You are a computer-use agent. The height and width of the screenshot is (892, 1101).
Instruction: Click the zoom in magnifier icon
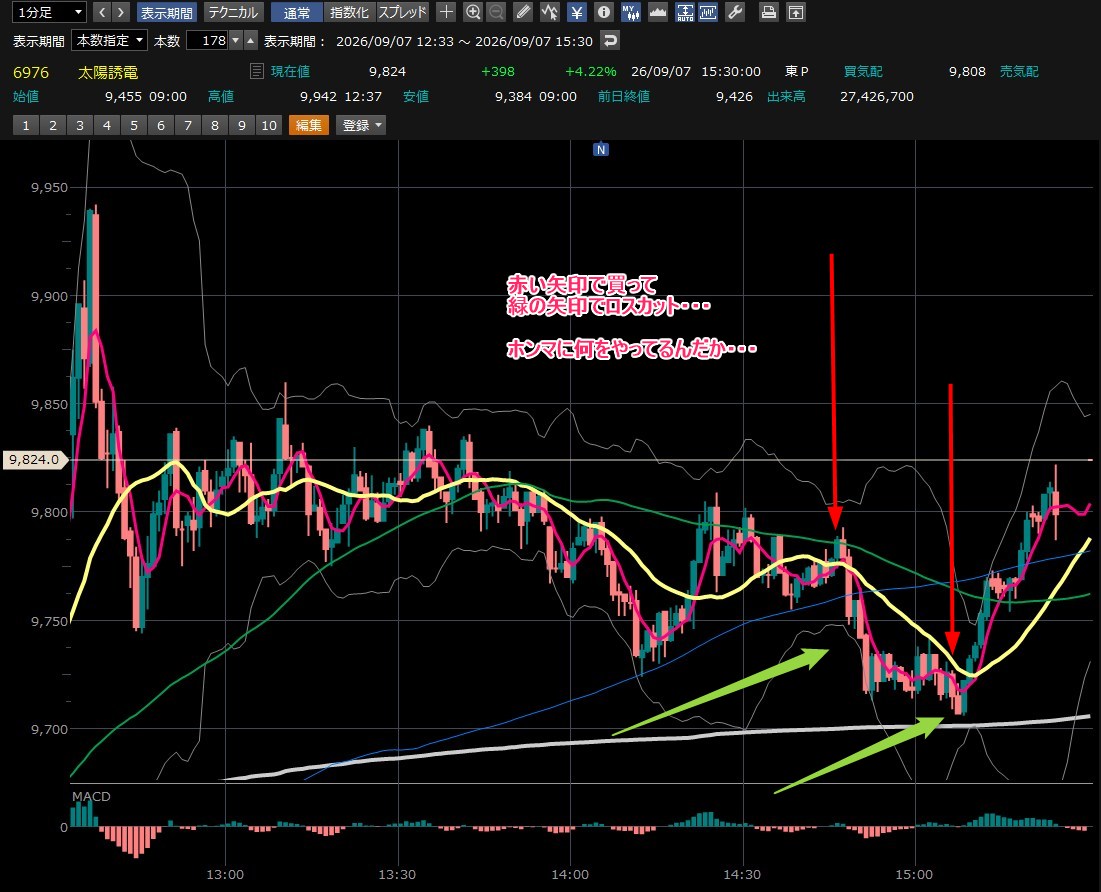473,12
